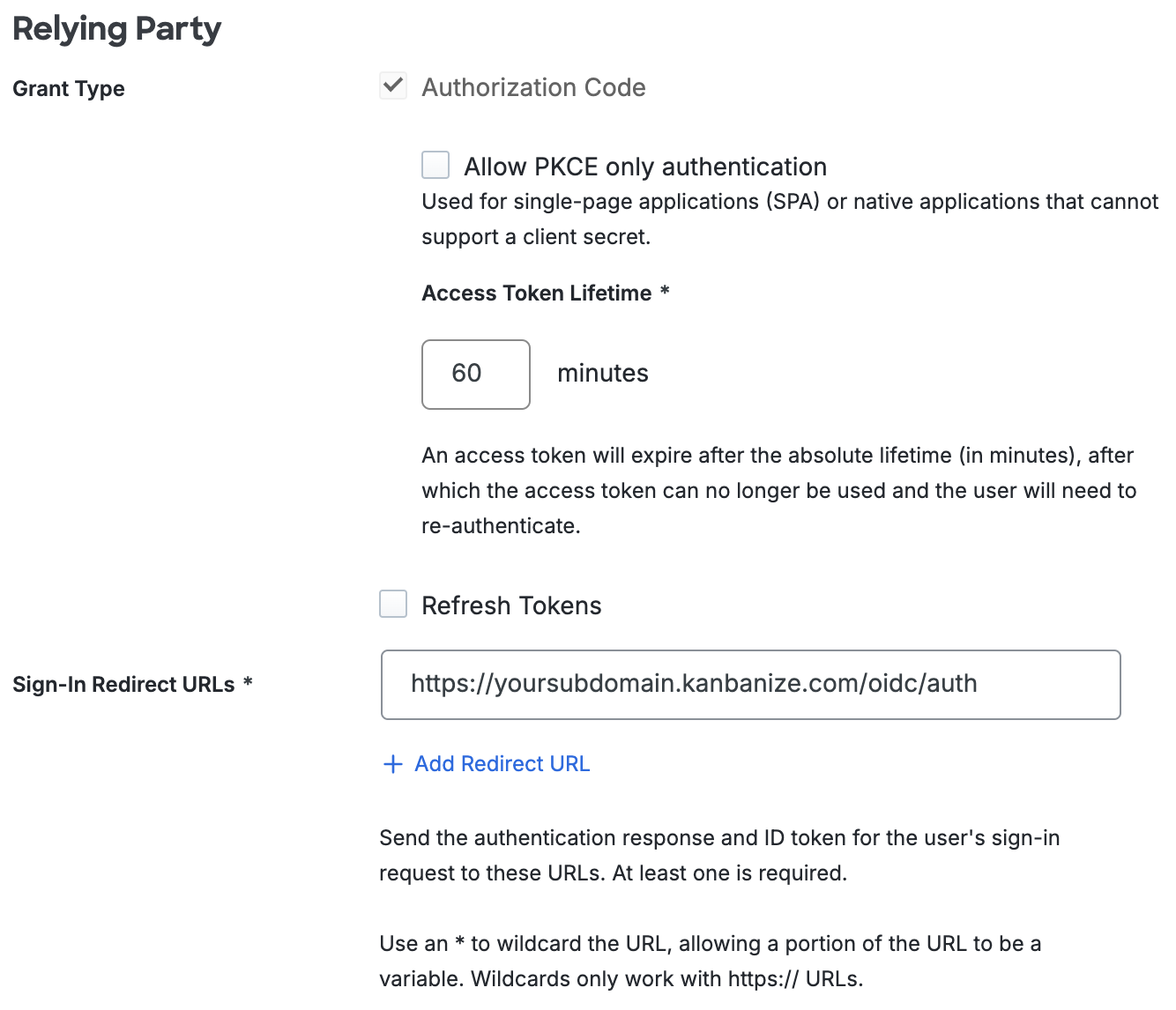Click the Add Redirect URL link

click(502, 764)
